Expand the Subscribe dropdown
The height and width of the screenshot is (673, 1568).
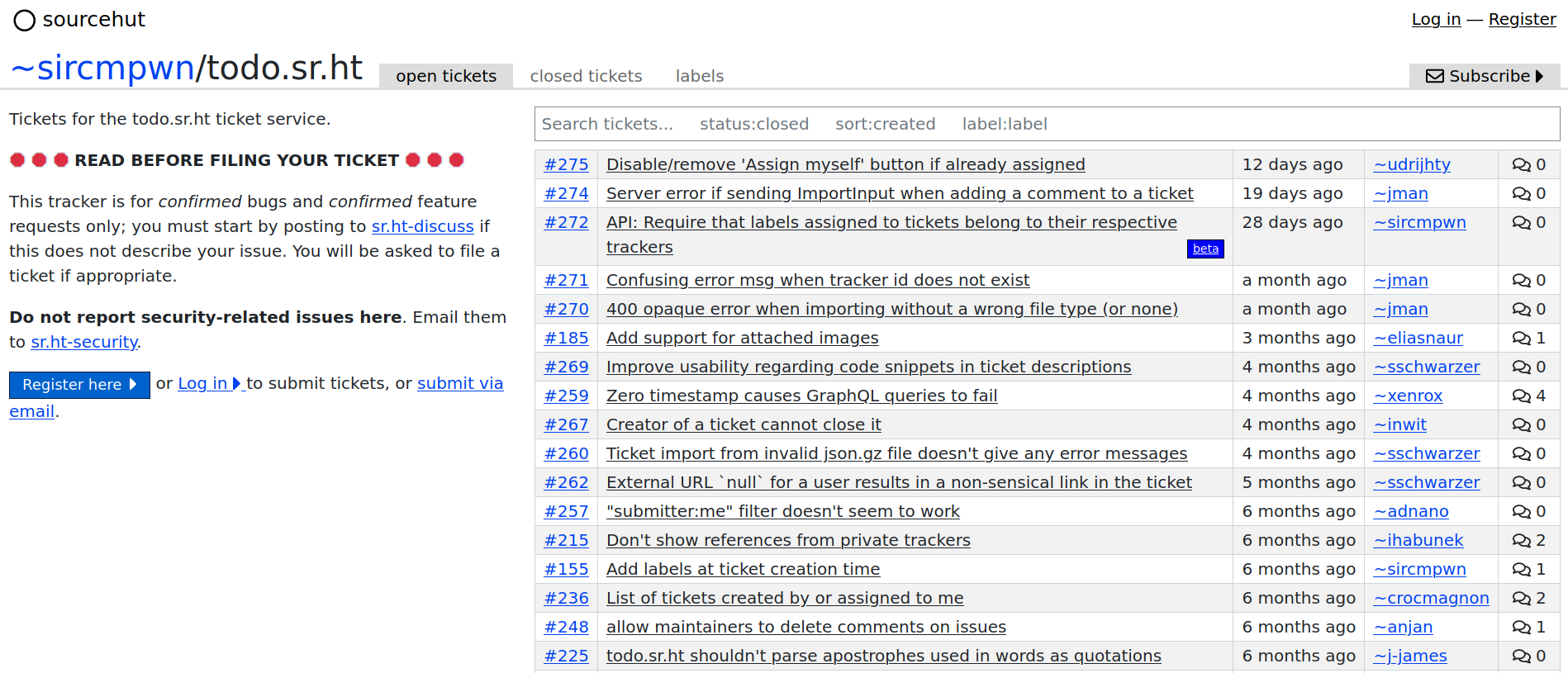(x=1485, y=76)
